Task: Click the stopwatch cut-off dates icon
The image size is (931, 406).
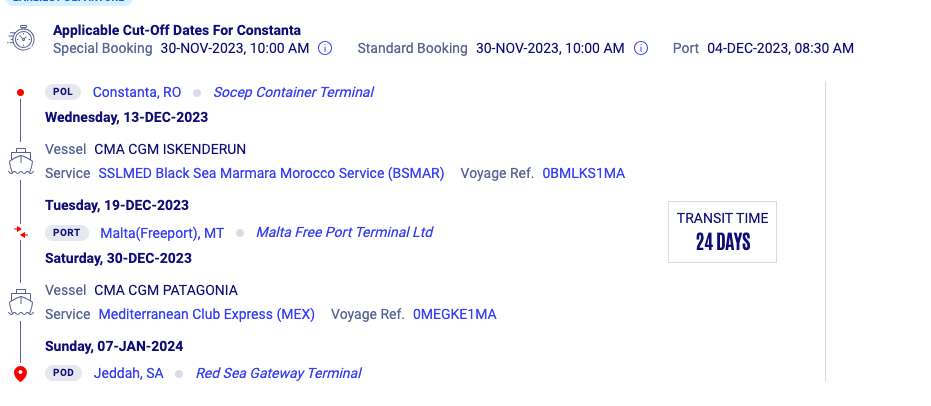Action: (21, 39)
